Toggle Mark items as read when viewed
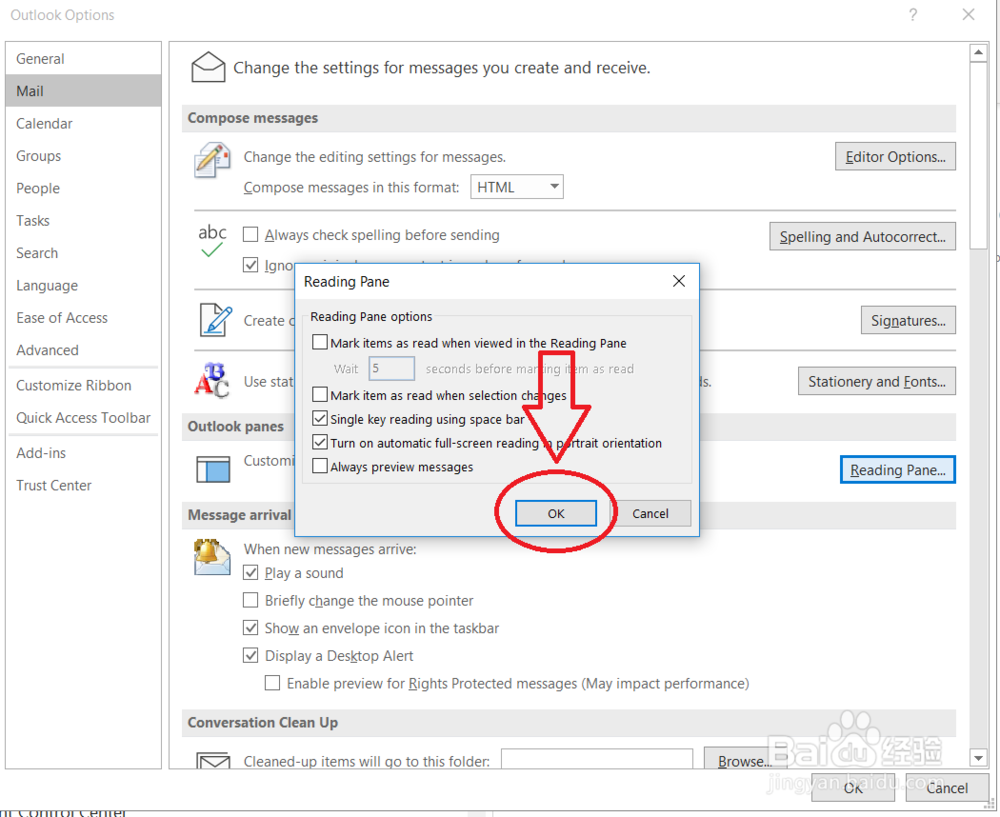 (320, 342)
